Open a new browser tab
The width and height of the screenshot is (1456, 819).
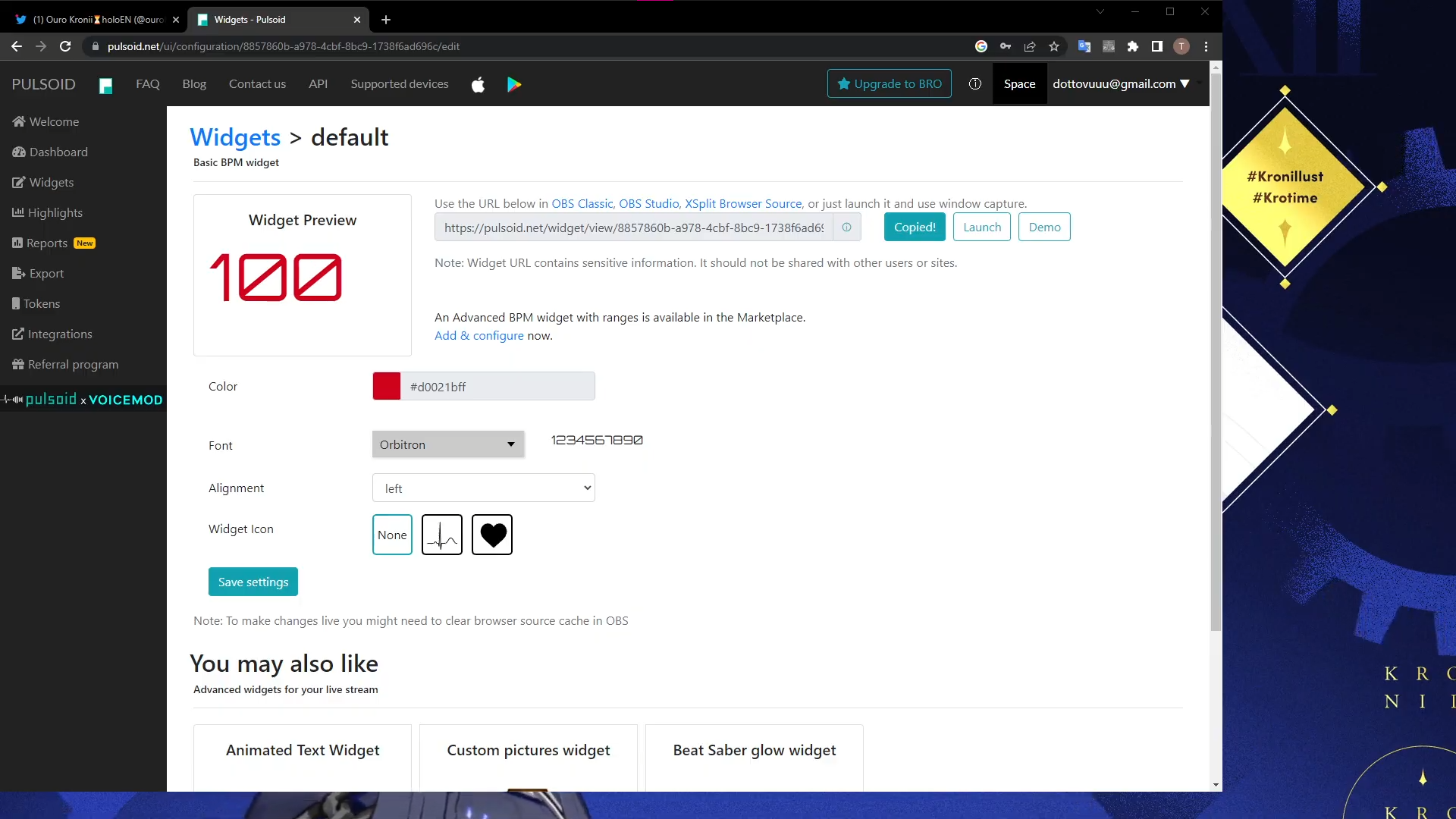(x=386, y=20)
